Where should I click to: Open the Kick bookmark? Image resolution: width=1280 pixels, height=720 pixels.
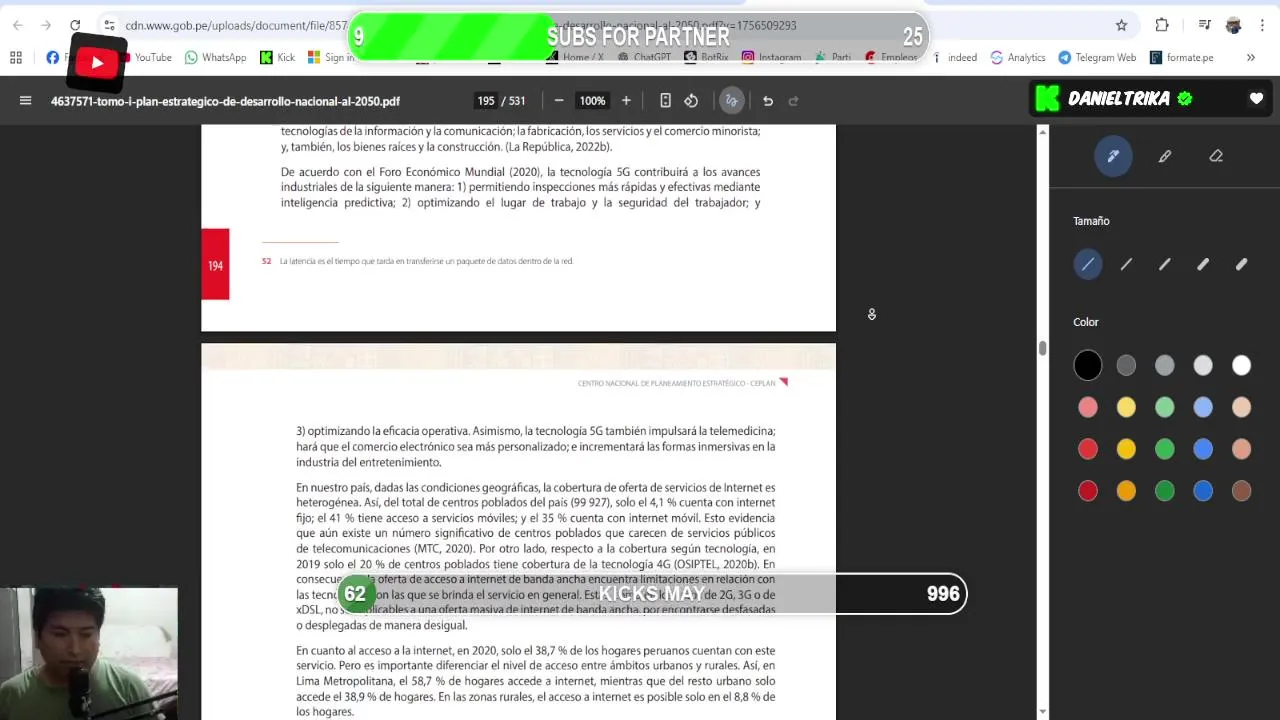277,57
